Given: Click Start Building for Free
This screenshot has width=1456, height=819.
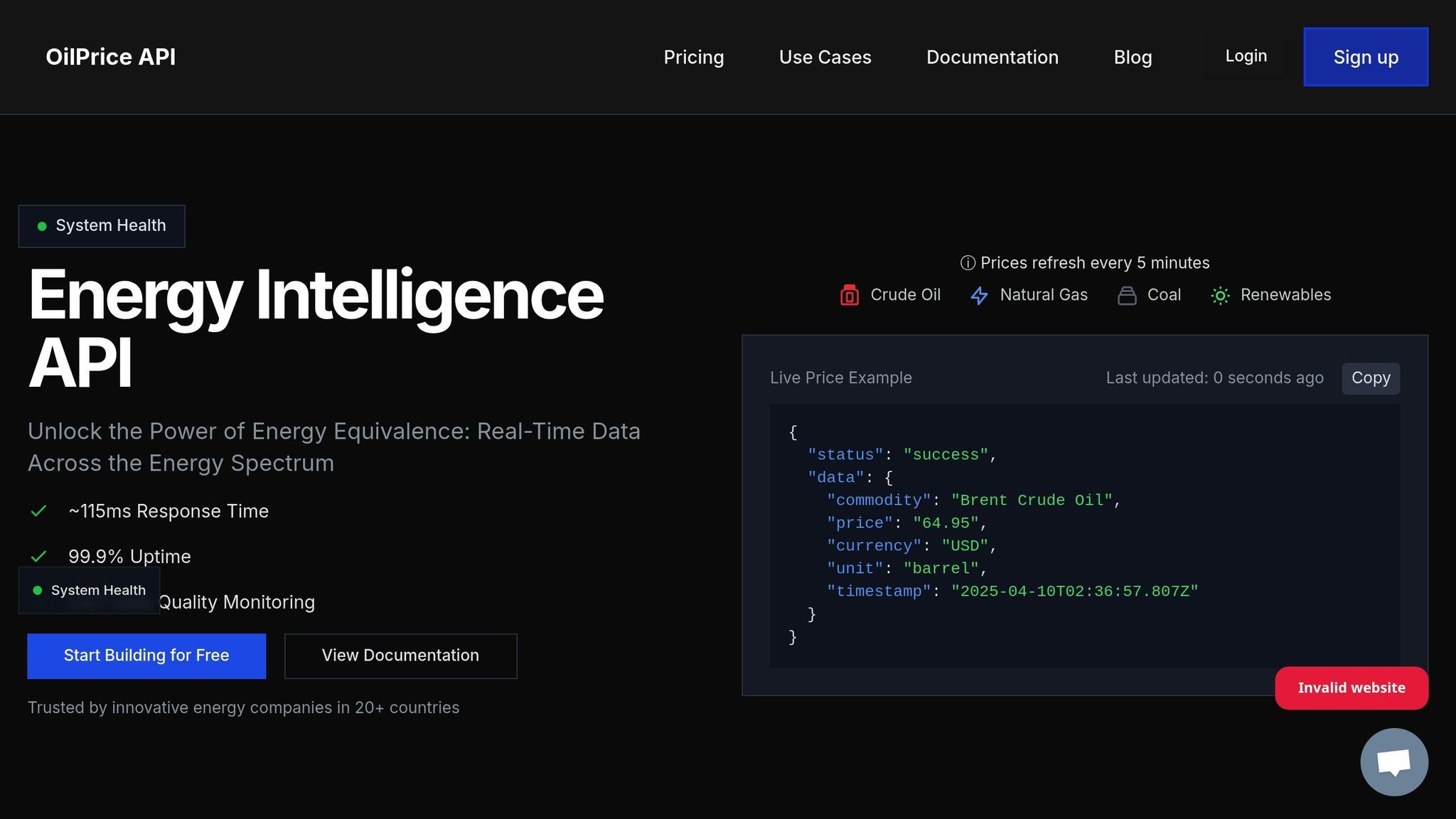Looking at the screenshot, I should pyautogui.click(x=146, y=655).
